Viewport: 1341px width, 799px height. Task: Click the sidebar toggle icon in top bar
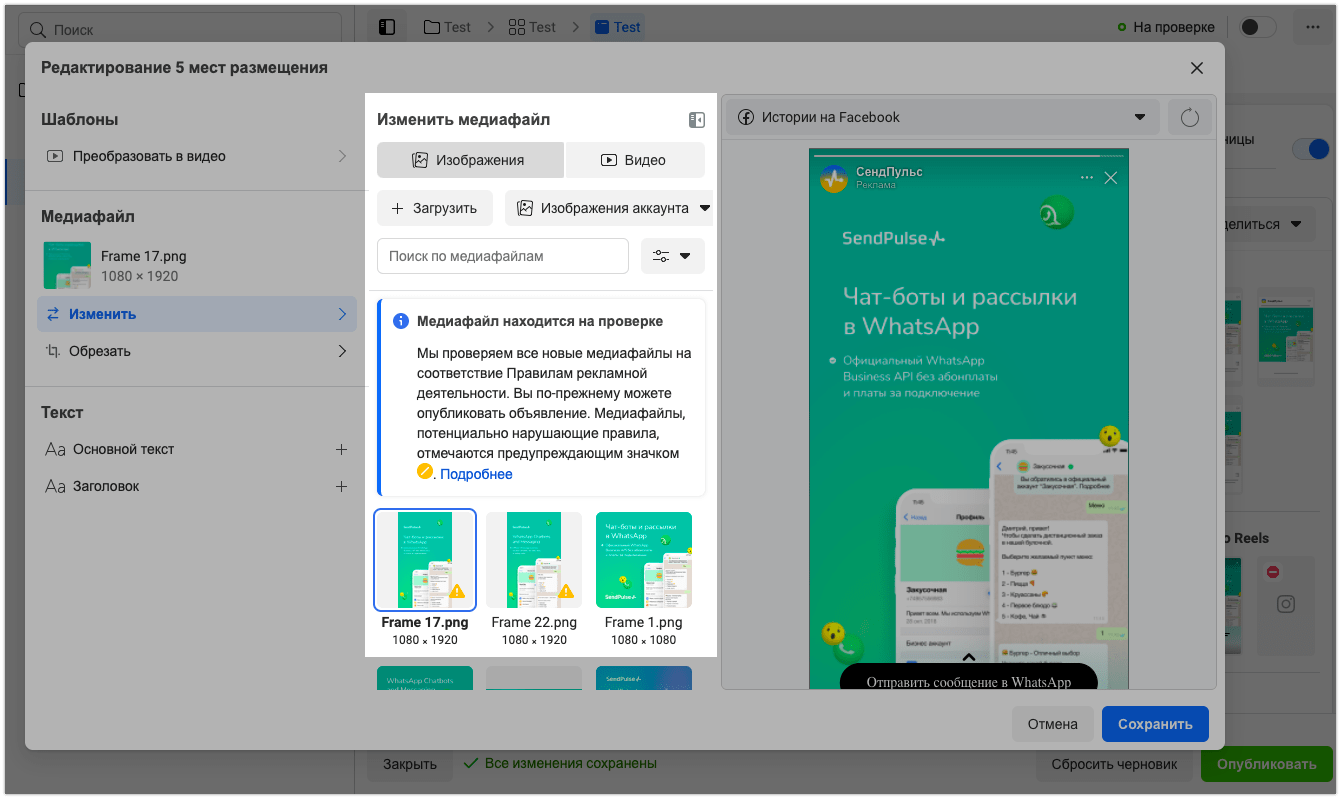387,27
